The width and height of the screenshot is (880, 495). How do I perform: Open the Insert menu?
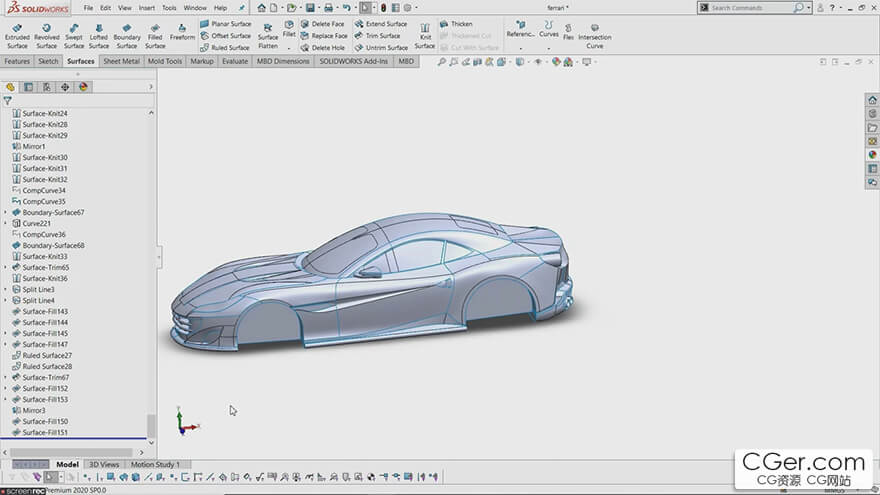click(146, 8)
